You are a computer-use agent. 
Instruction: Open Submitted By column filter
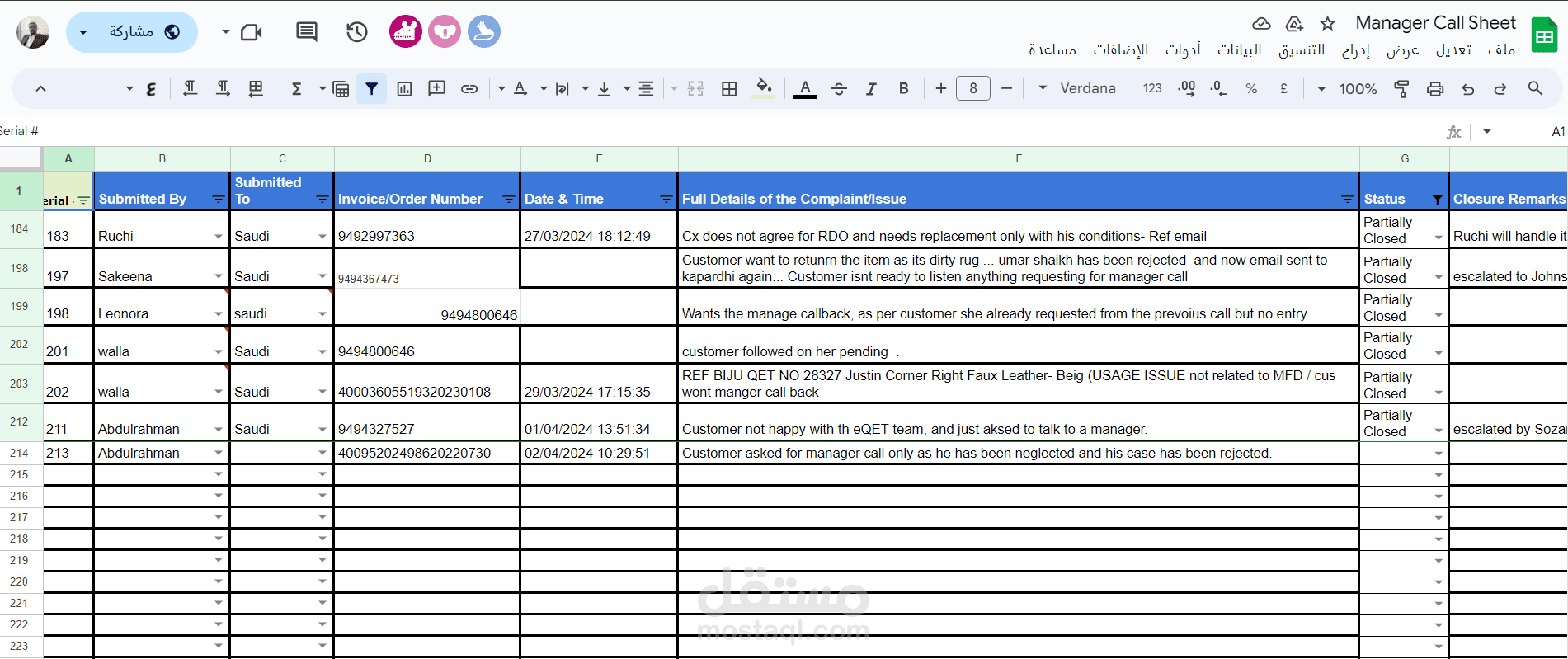click(218, 200)
